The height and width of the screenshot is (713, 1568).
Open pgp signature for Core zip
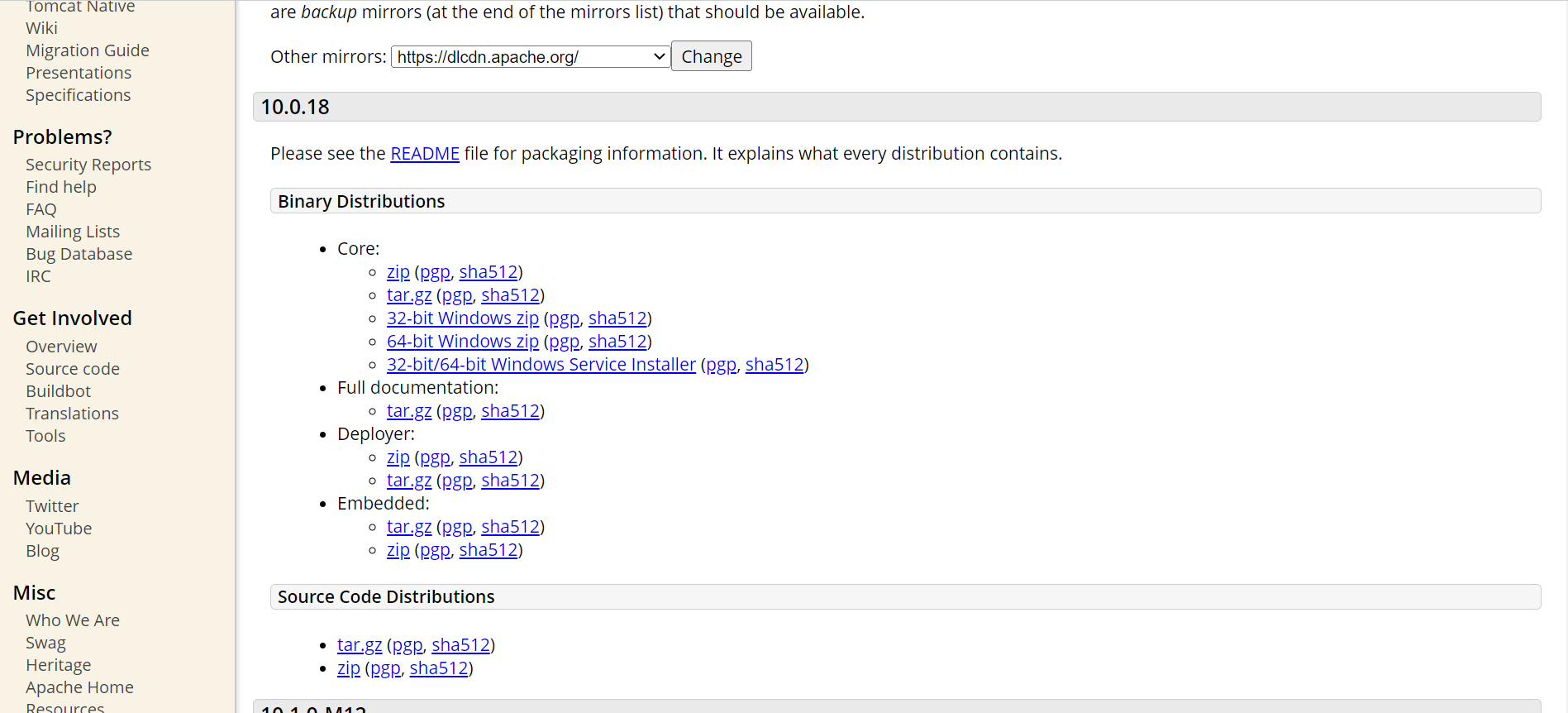(x=435, y=272)
